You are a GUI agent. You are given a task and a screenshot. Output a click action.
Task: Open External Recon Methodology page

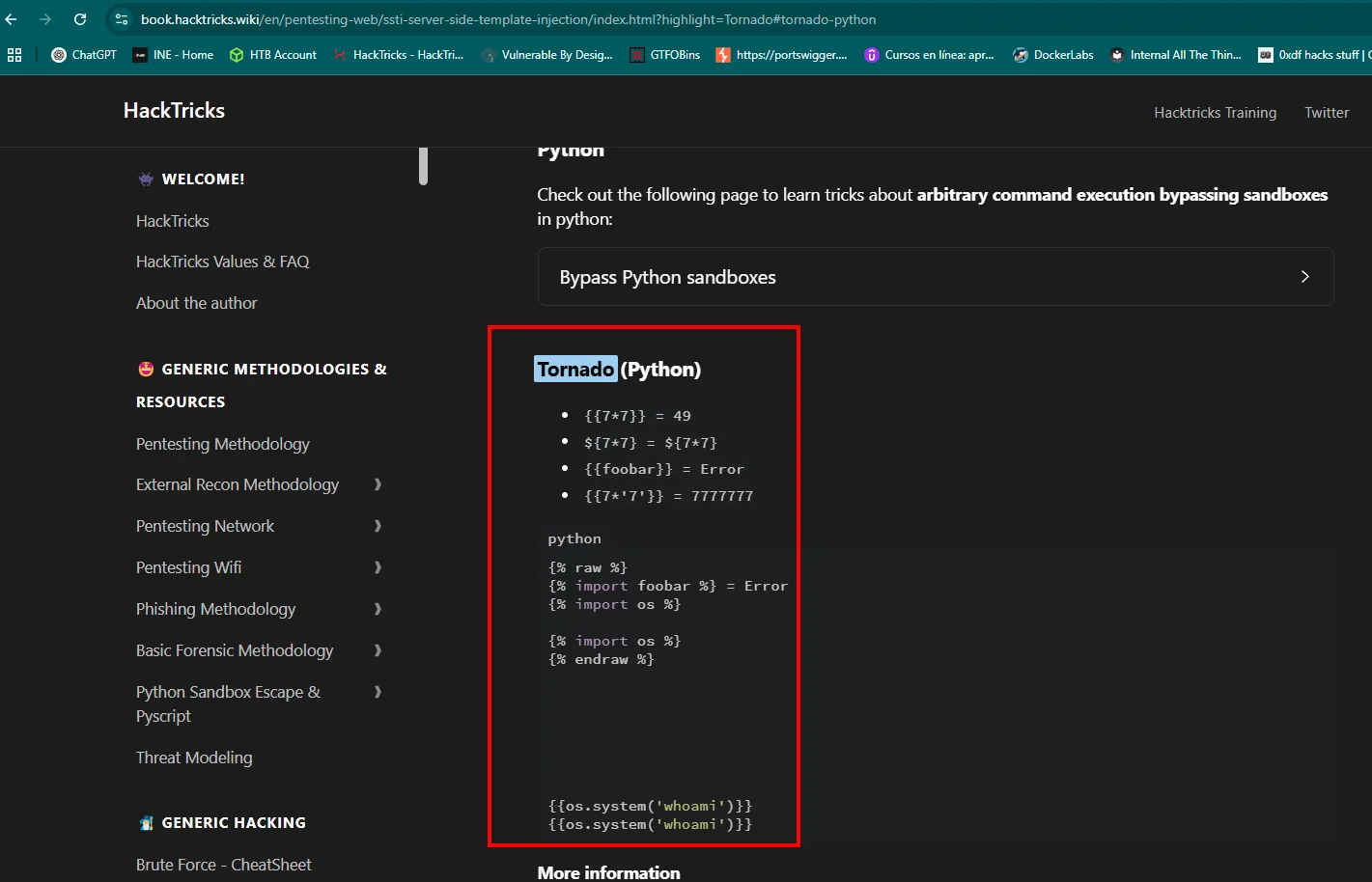(x=238, y=484)
